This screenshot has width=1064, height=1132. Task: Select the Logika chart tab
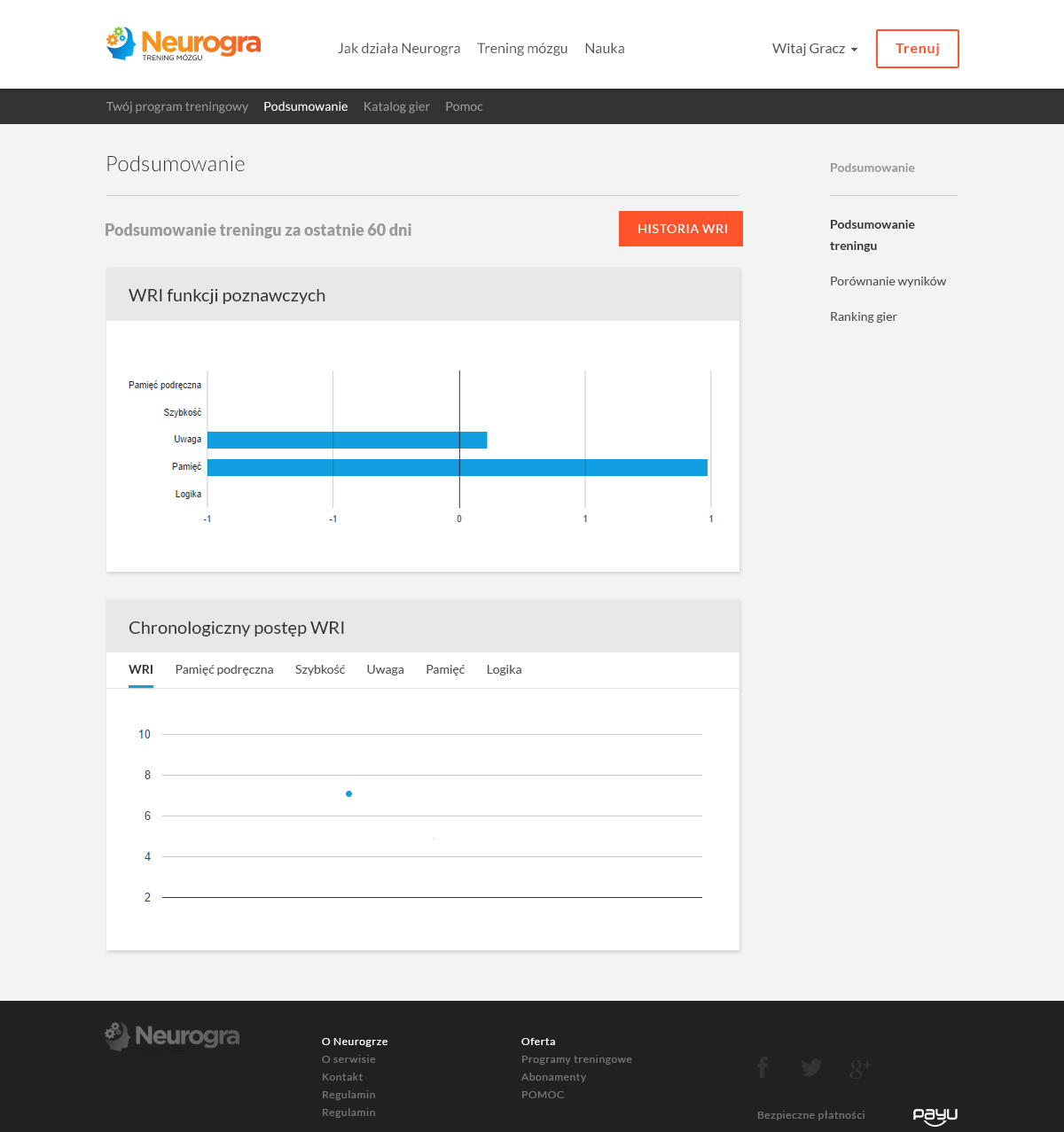(504, 670)
